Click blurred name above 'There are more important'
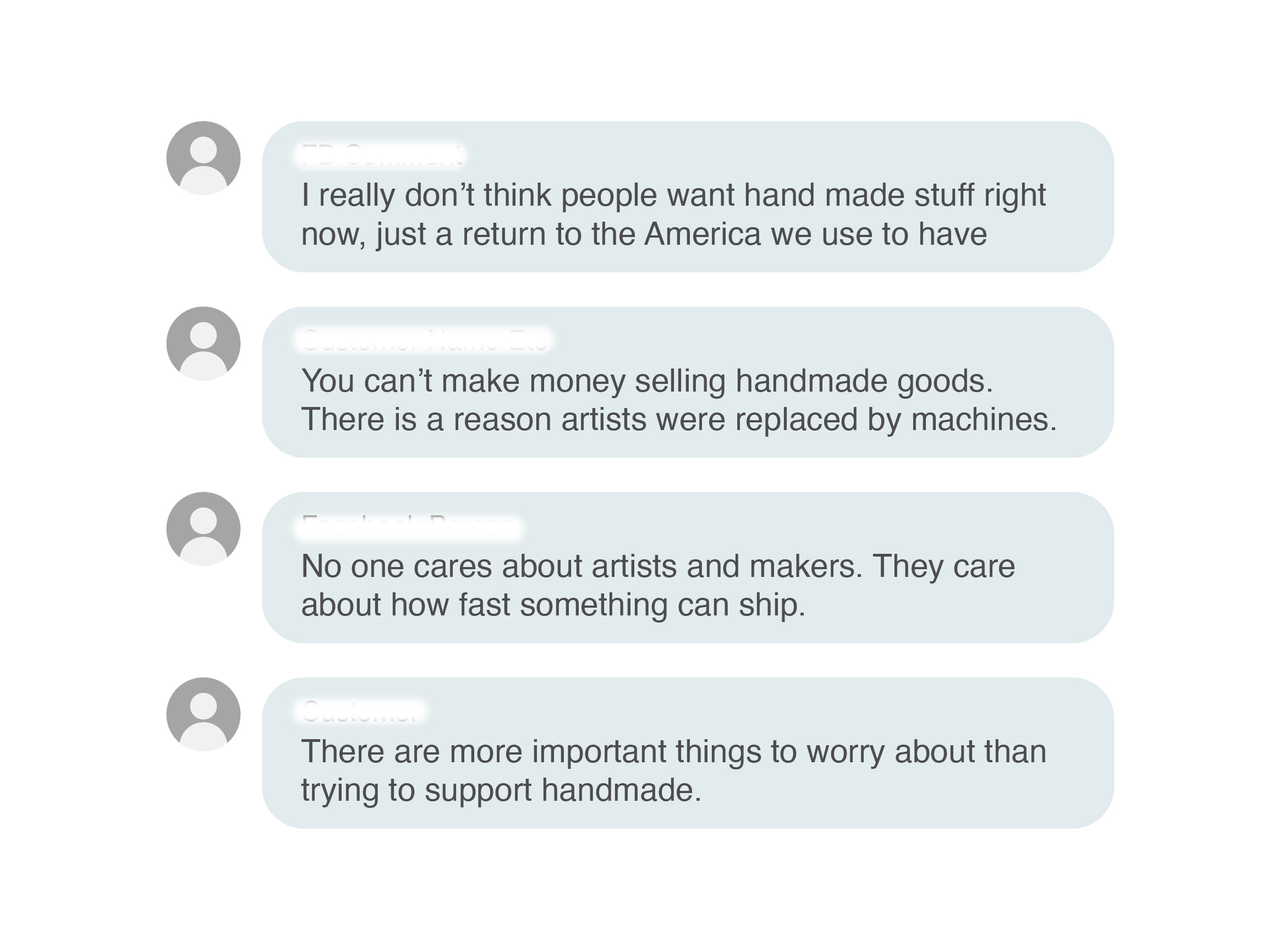This screenshot has width=1273, height=952. tap(361, 711)
